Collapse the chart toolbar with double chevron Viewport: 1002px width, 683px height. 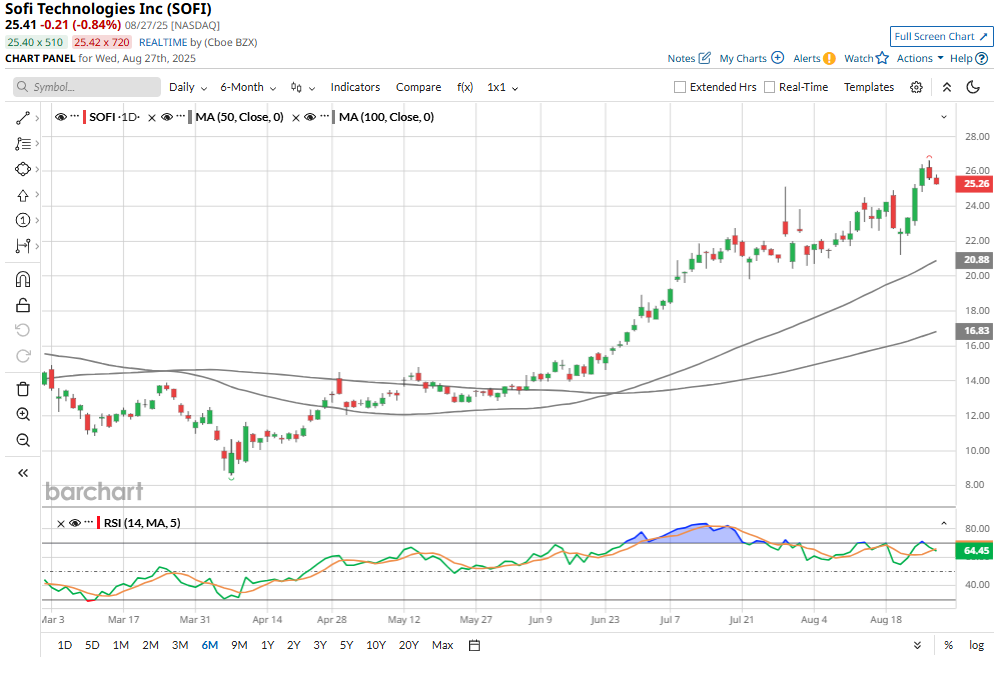point(947,87)
